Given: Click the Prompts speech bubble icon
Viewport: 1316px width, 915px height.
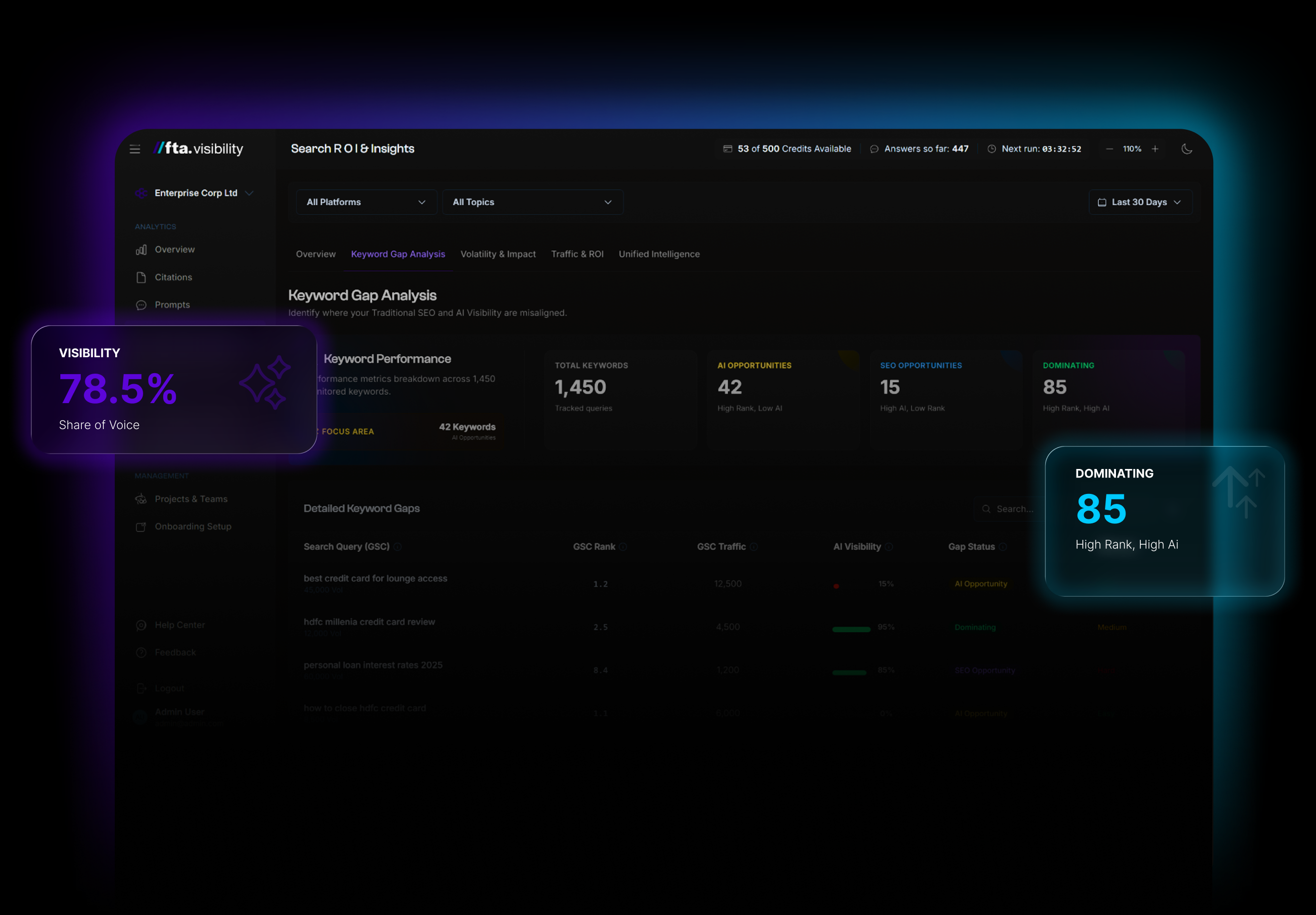Looking at the screenshot, I should [x=141, y=305].
